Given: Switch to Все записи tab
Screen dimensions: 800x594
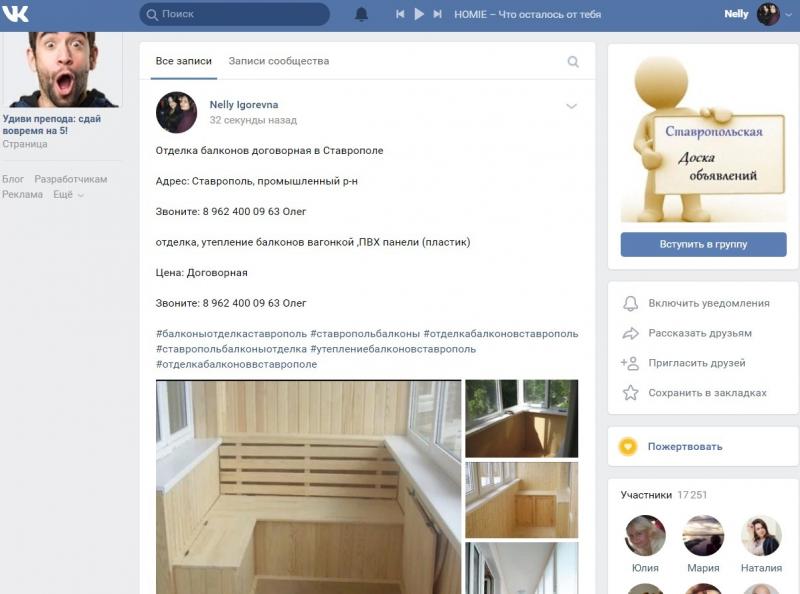Looking at the screenshot, I should 184,61.
